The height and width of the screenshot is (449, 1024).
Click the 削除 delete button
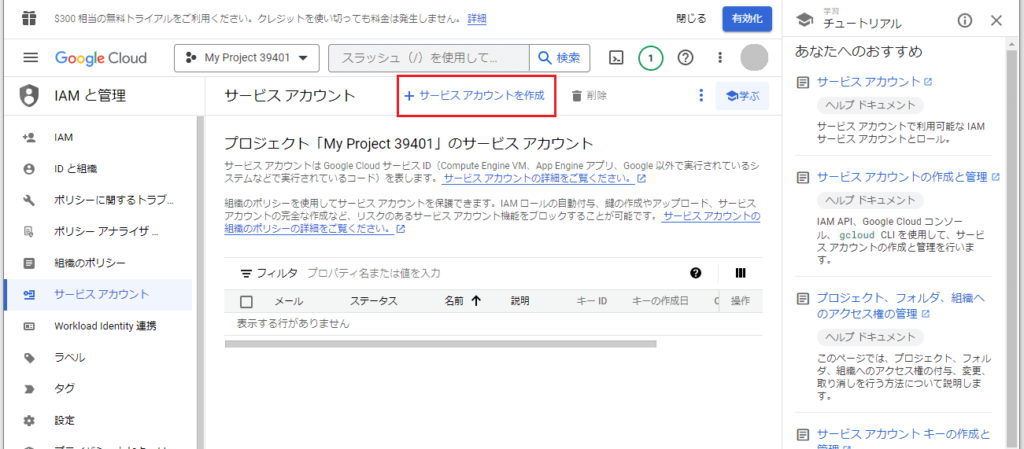[589, 96]
